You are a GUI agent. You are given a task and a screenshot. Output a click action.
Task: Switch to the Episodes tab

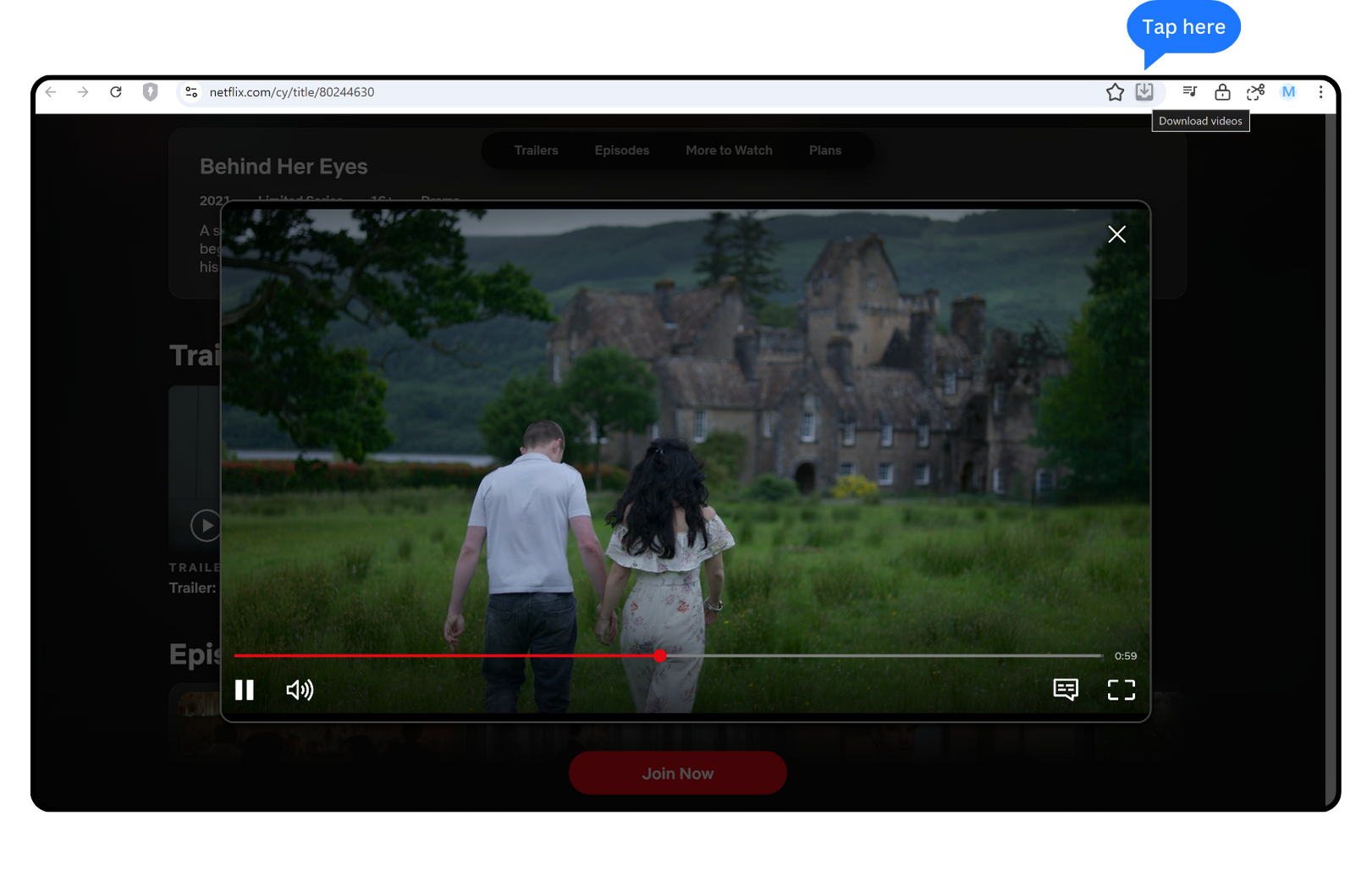pyautogui.click(x=622, y=151)
